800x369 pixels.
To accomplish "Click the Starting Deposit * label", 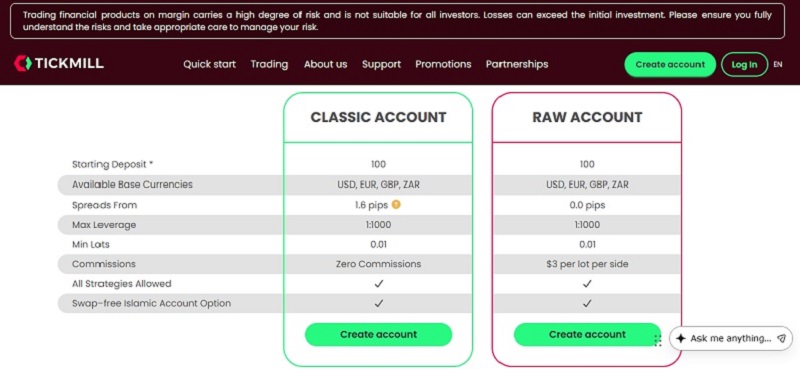I will tap(113, 164).
